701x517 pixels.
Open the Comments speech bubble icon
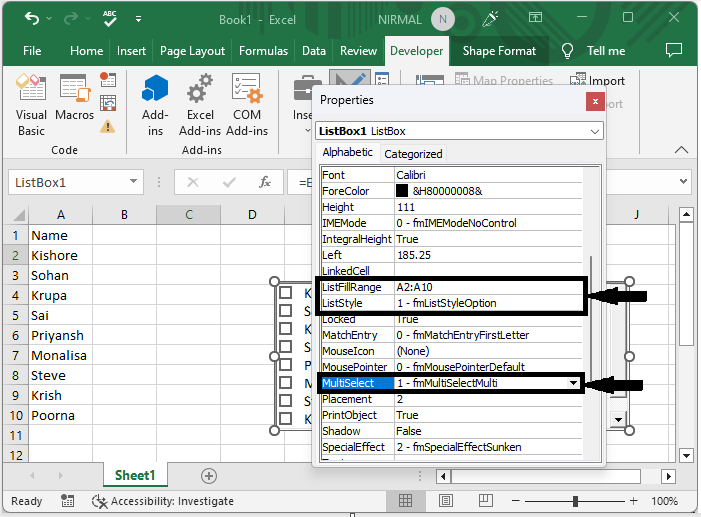click(674, 50)
